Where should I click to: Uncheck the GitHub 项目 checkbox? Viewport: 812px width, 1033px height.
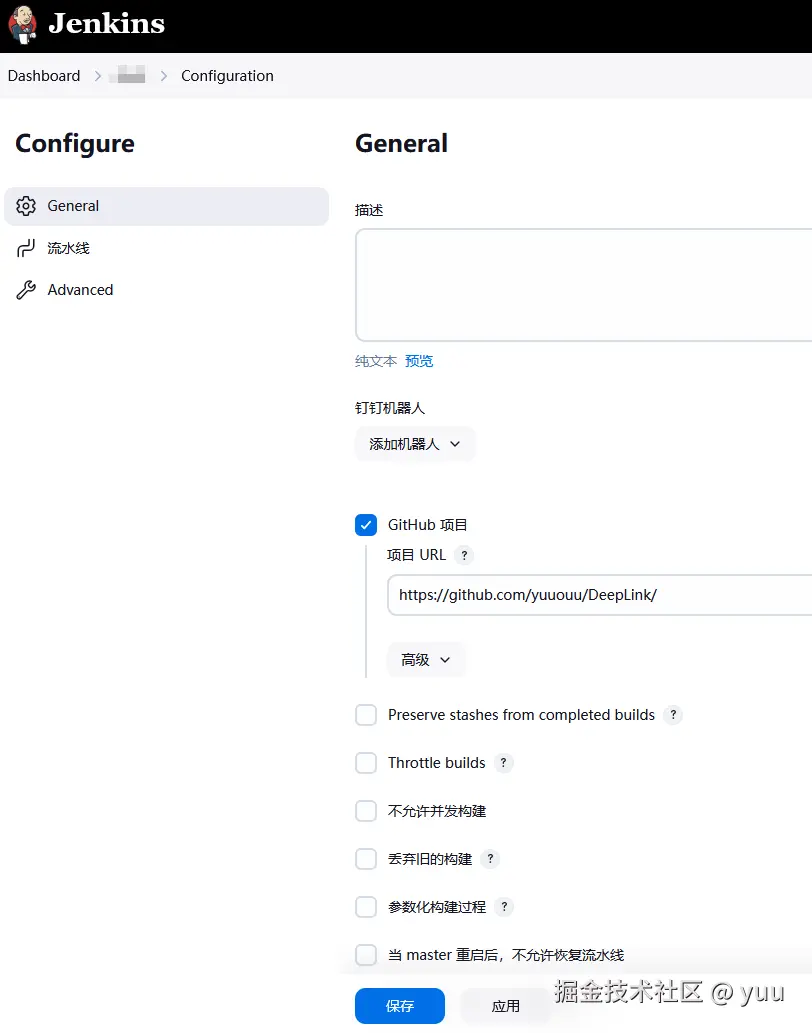click(366, 524)
